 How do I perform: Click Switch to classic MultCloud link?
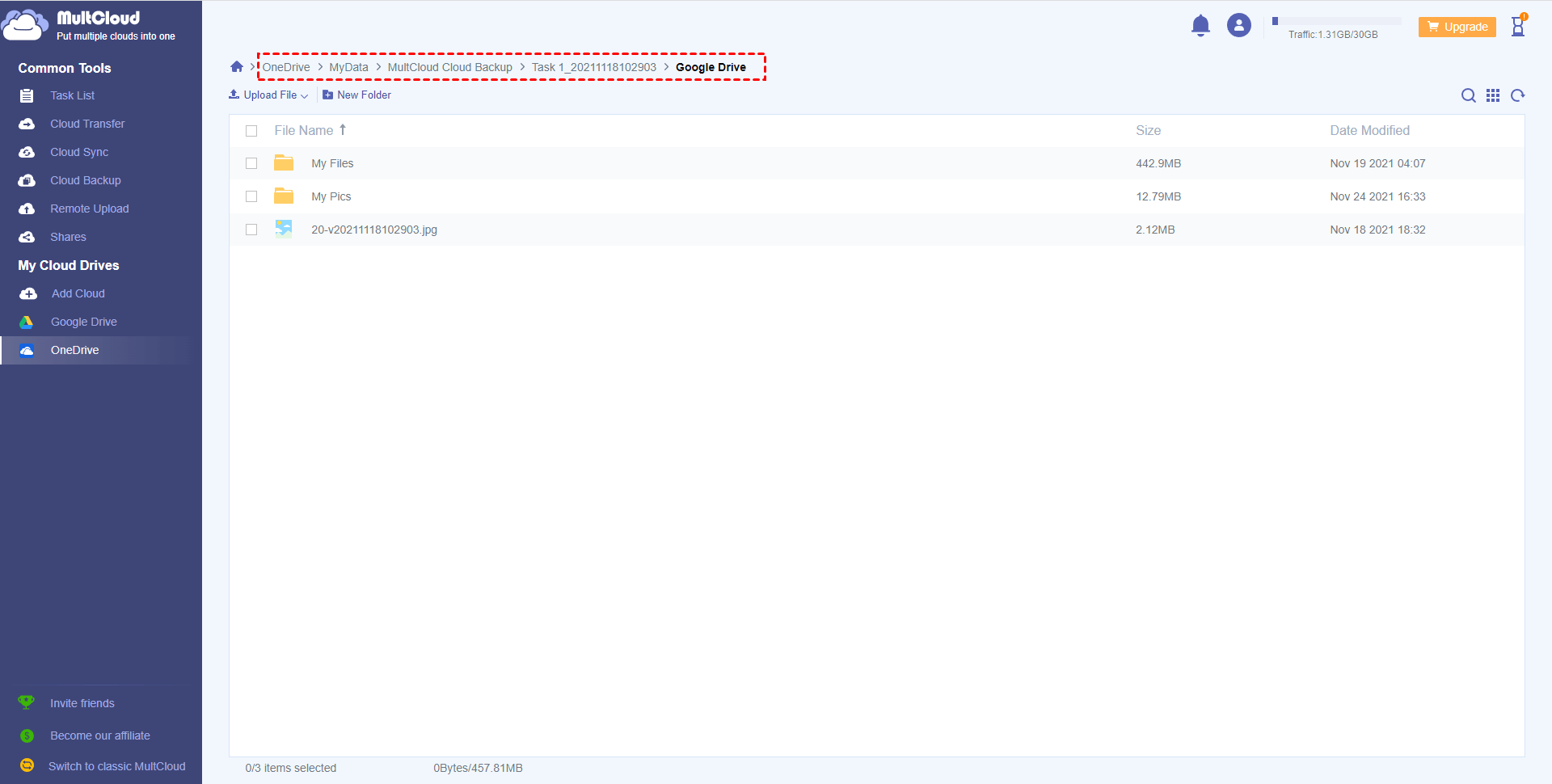117,766
